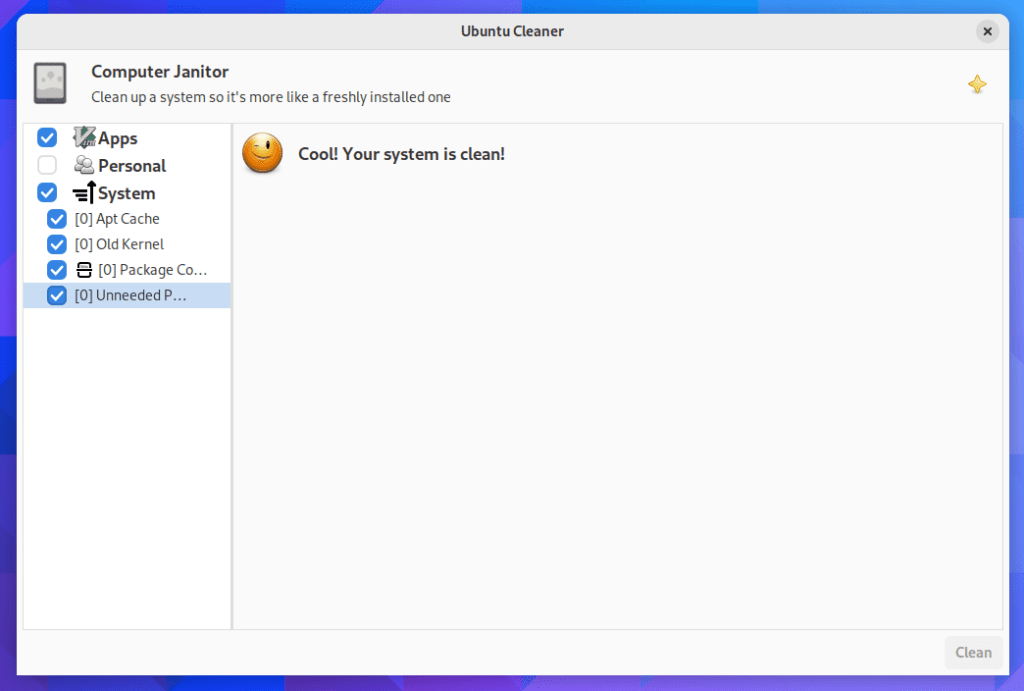
Task: Click the smiley face icon
Action: point(261,153)
